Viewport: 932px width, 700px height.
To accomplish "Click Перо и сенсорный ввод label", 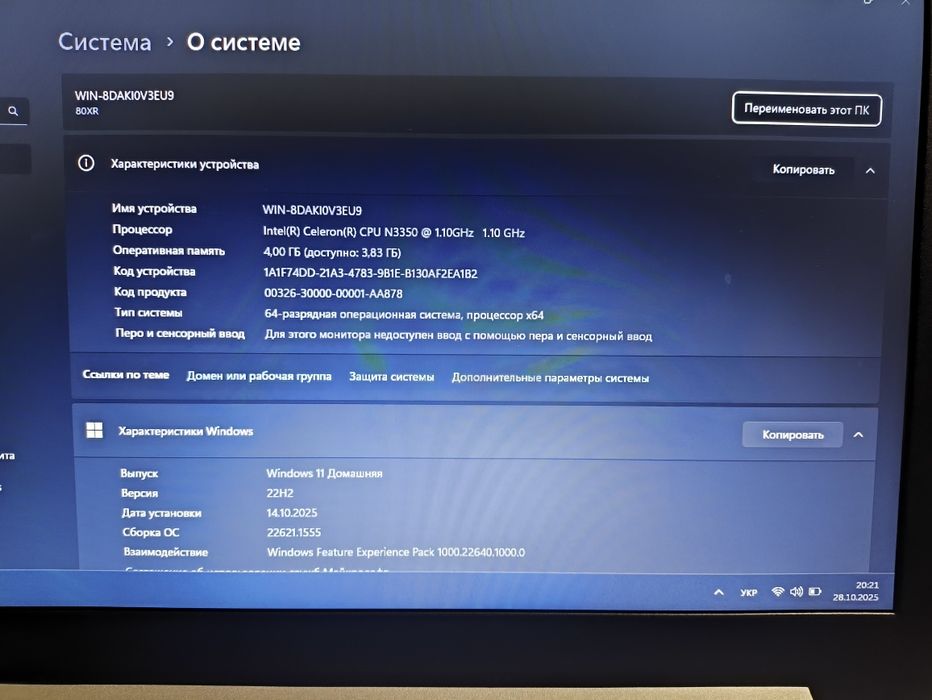I will click(180, 333).
